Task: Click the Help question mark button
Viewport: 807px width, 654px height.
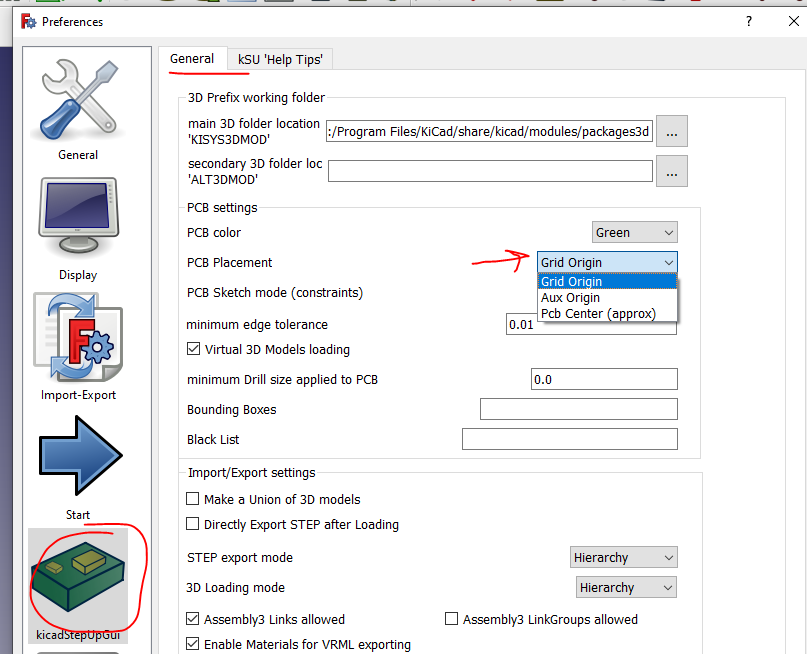Action: [x=749, y=21]
